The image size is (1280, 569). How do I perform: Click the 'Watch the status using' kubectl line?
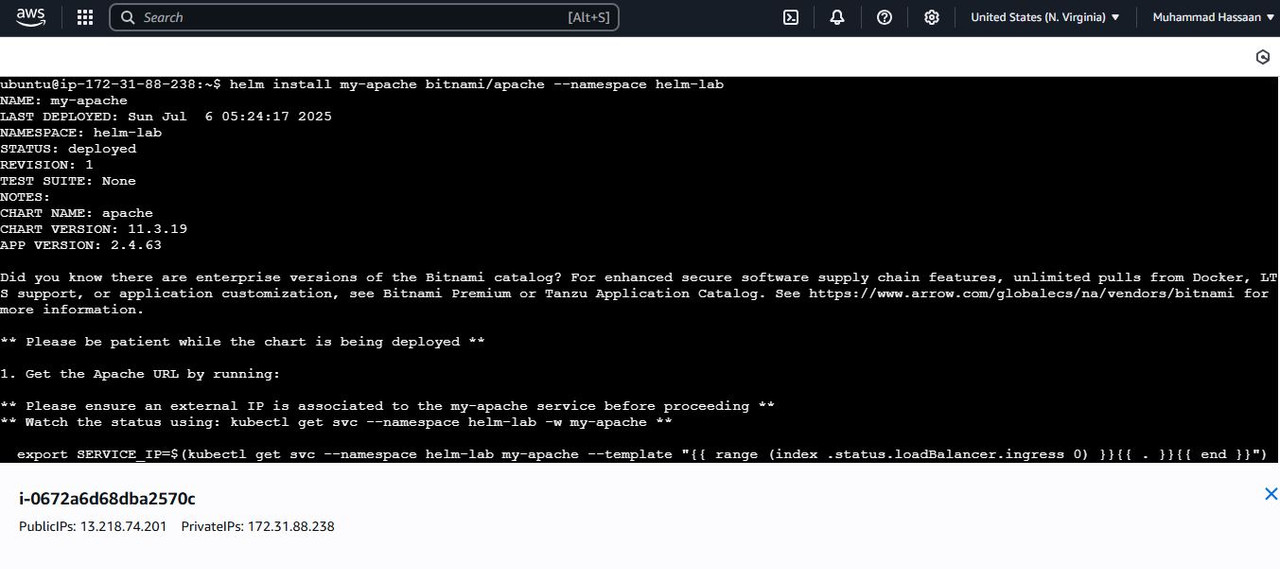tap(336, 422)
